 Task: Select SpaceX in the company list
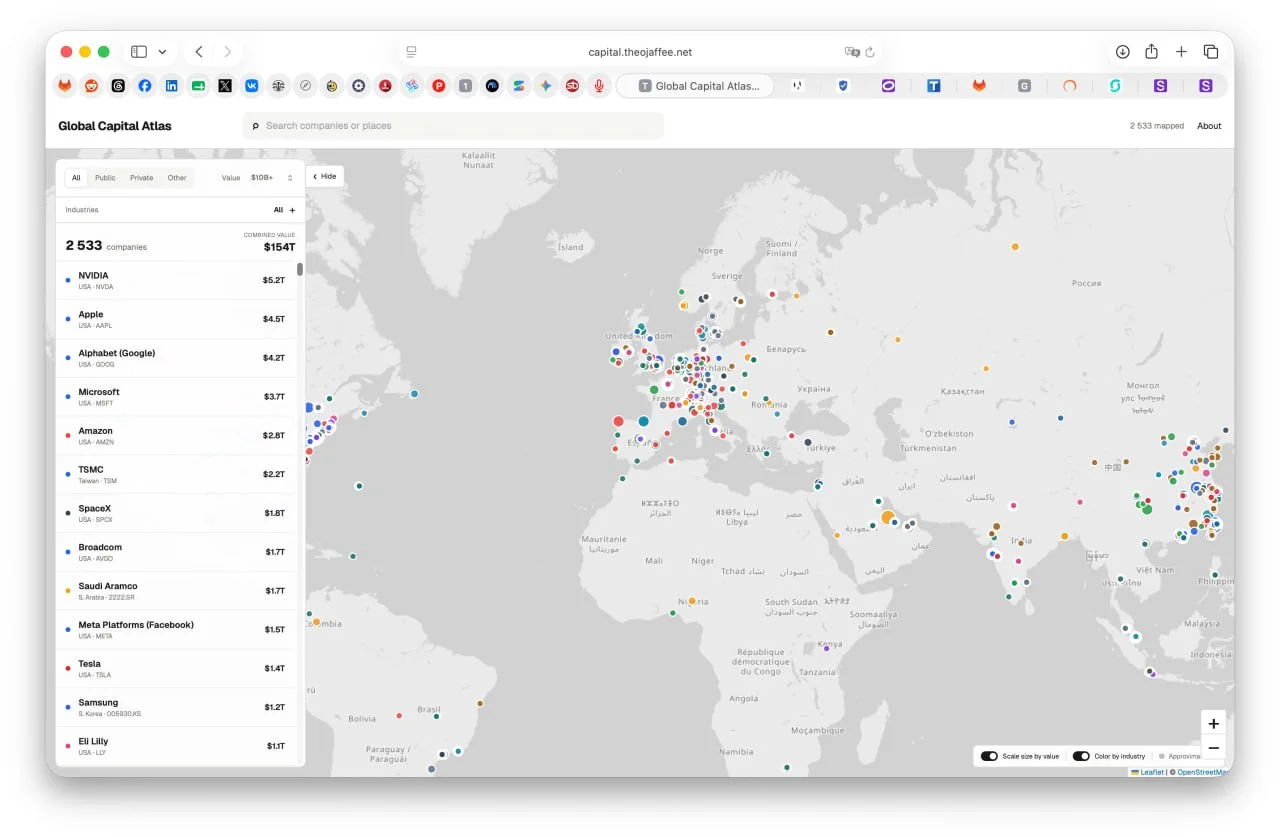[178, 513]
